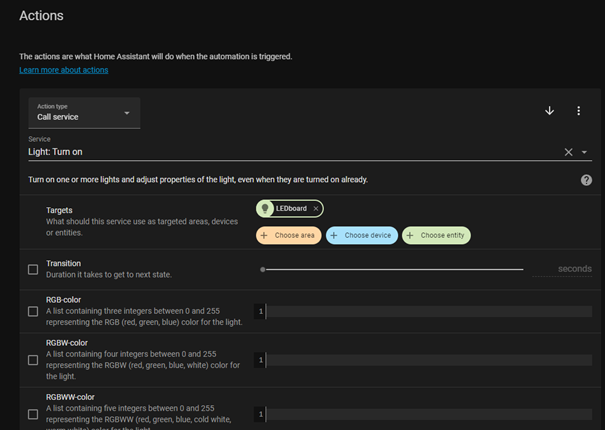Show service help question mark icon
Viewport: 605px width, 430px height.
click(586, 180)
